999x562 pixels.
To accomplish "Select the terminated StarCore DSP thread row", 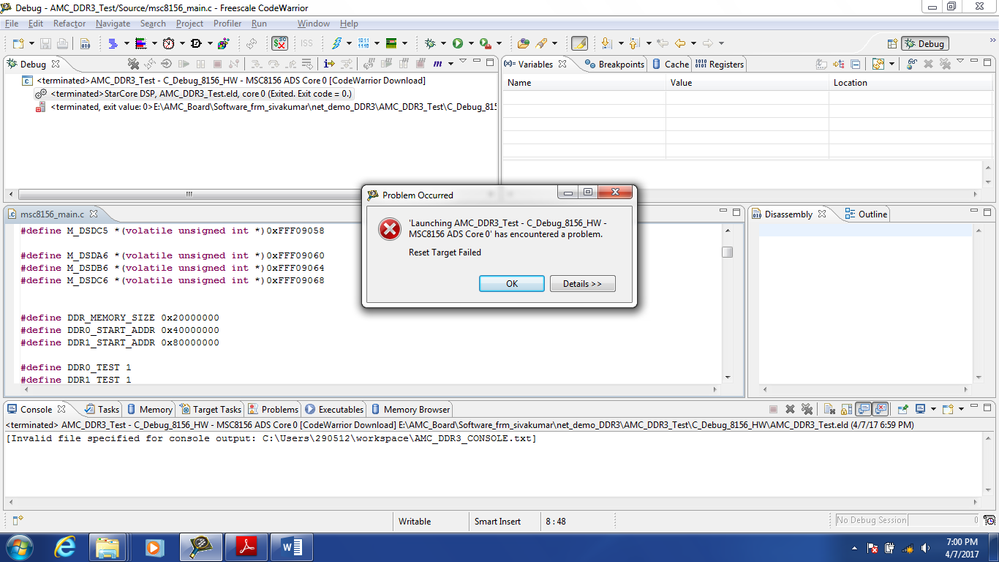I will [201, 94].
